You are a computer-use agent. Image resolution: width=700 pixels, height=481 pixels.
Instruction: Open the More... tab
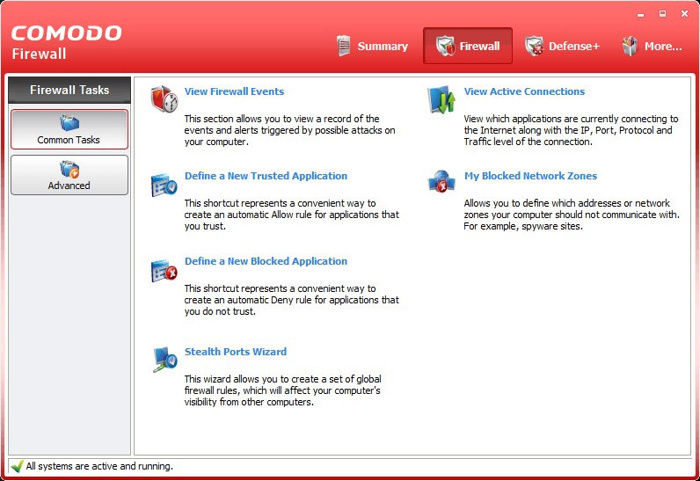click(651, 46)
